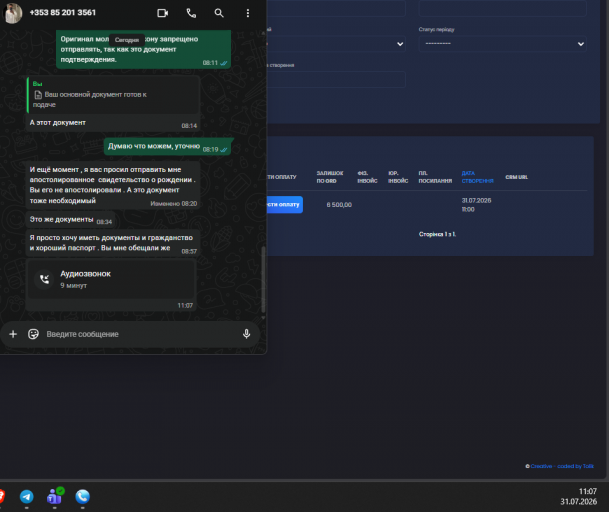Open the chat options three-dot menu
This screenshot has width=609, height=512.
click(x=248, y=13)
